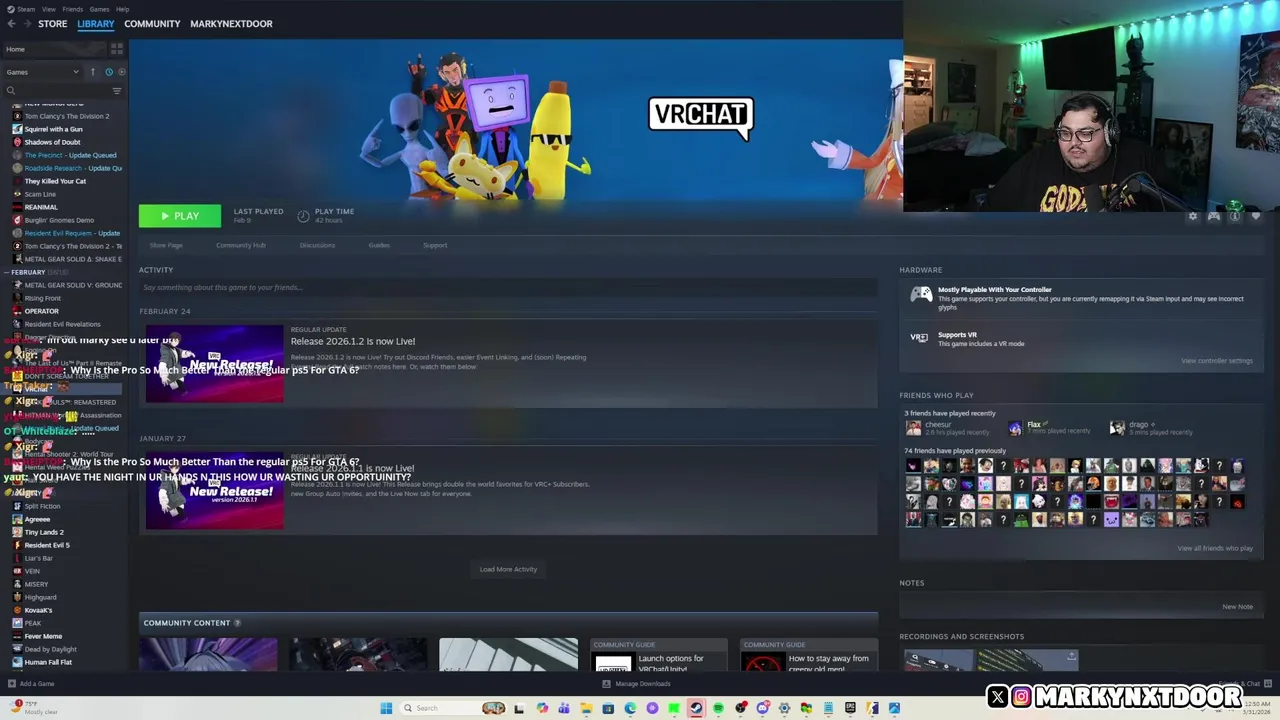The width and height of the screenshot is (1280, 720).
Task: Open February 24 New Release thumbnail
Action: [x=214, y=364]
